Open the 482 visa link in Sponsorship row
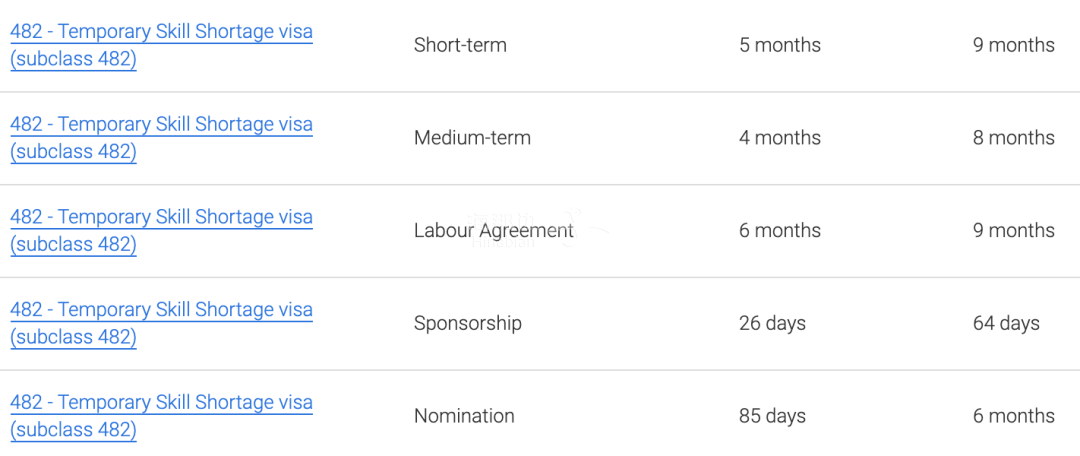This screenshot has width=1080, height=456. click(x=161, y=323)
